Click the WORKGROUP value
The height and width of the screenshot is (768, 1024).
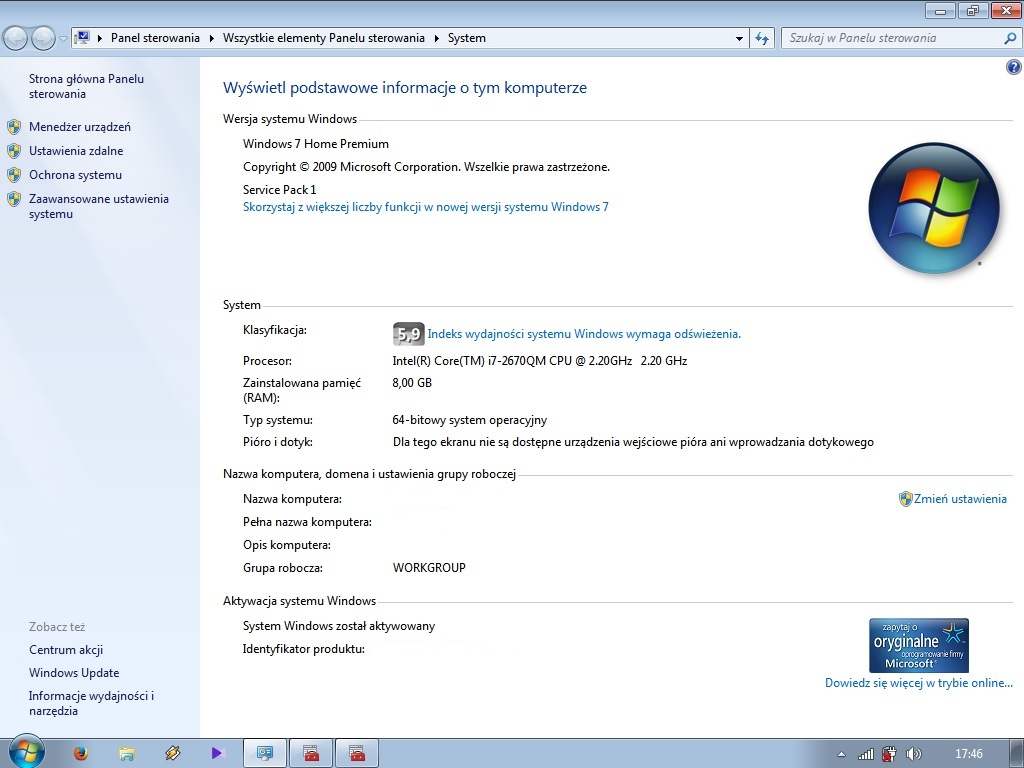pyautogui.click(x=429, y=568)
